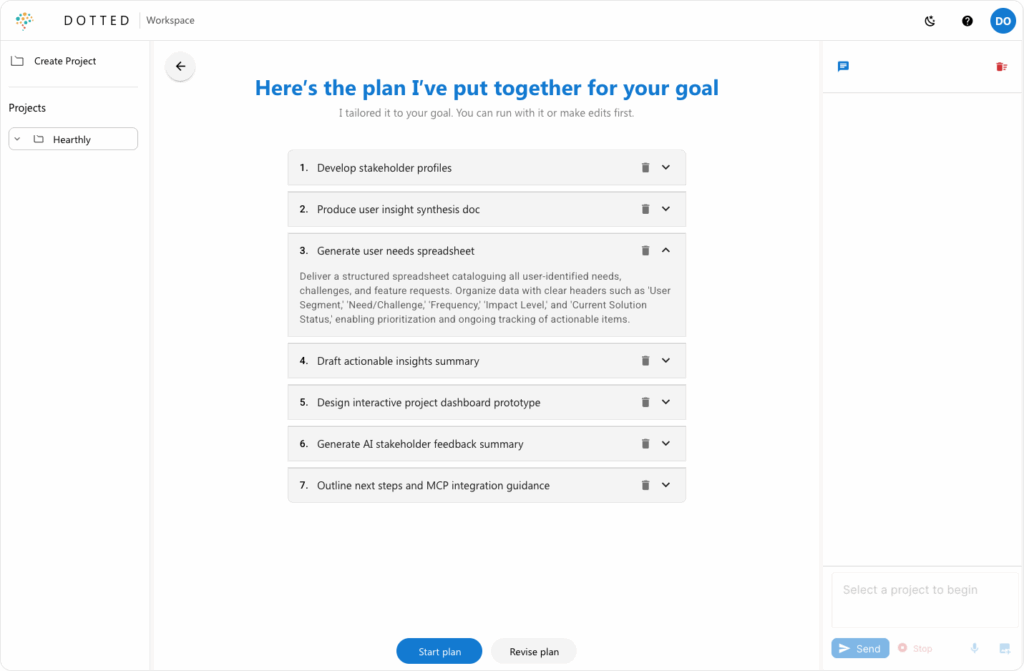Expand the Produce user insight synthesis doc step
Image resolution: width=1024 pixels, height=671 pixels.
[666, 209]
